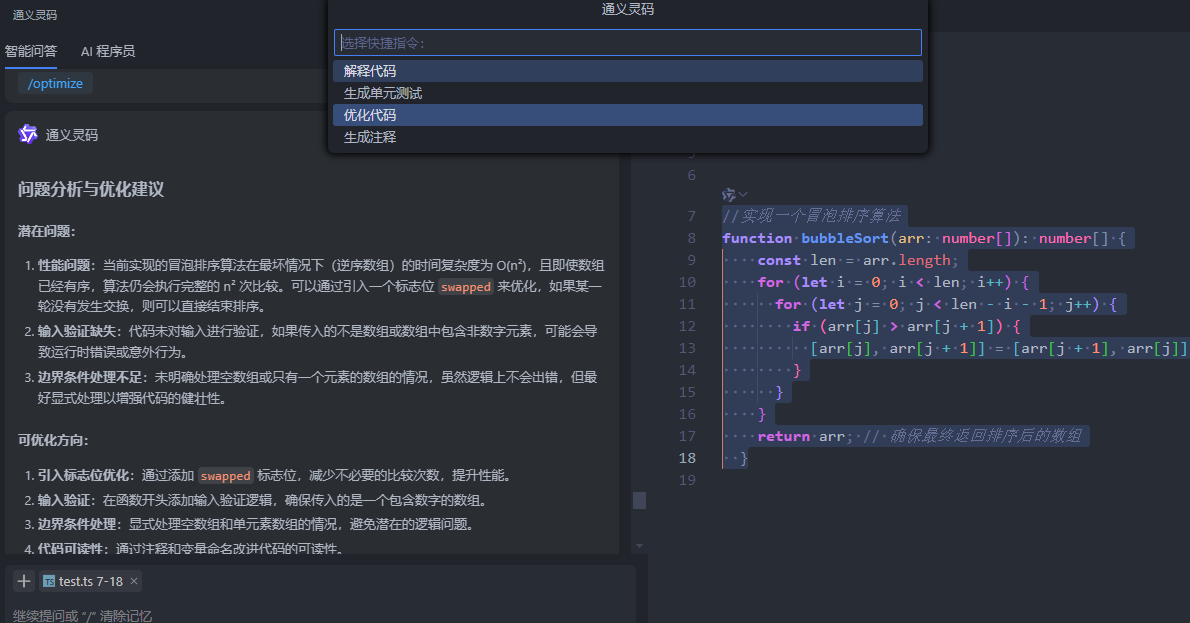Click the if condition on line 12

click(x=907, y=326)
